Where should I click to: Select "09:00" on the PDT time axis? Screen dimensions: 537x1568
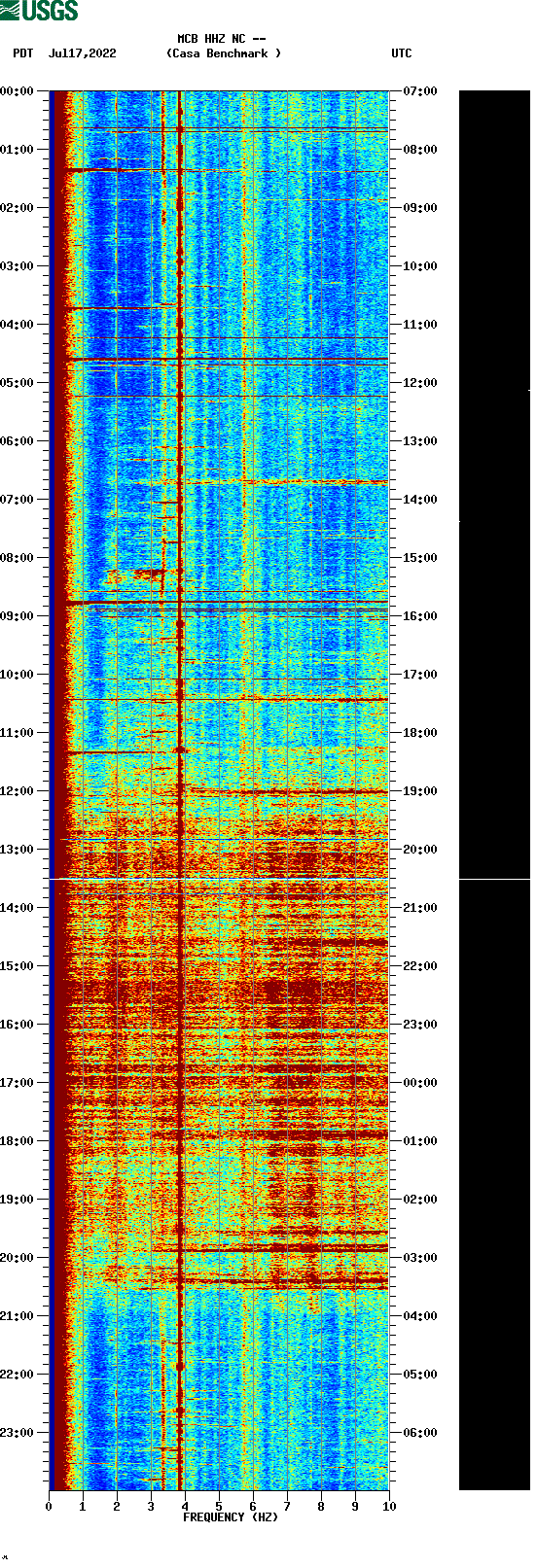click(17, 616)
